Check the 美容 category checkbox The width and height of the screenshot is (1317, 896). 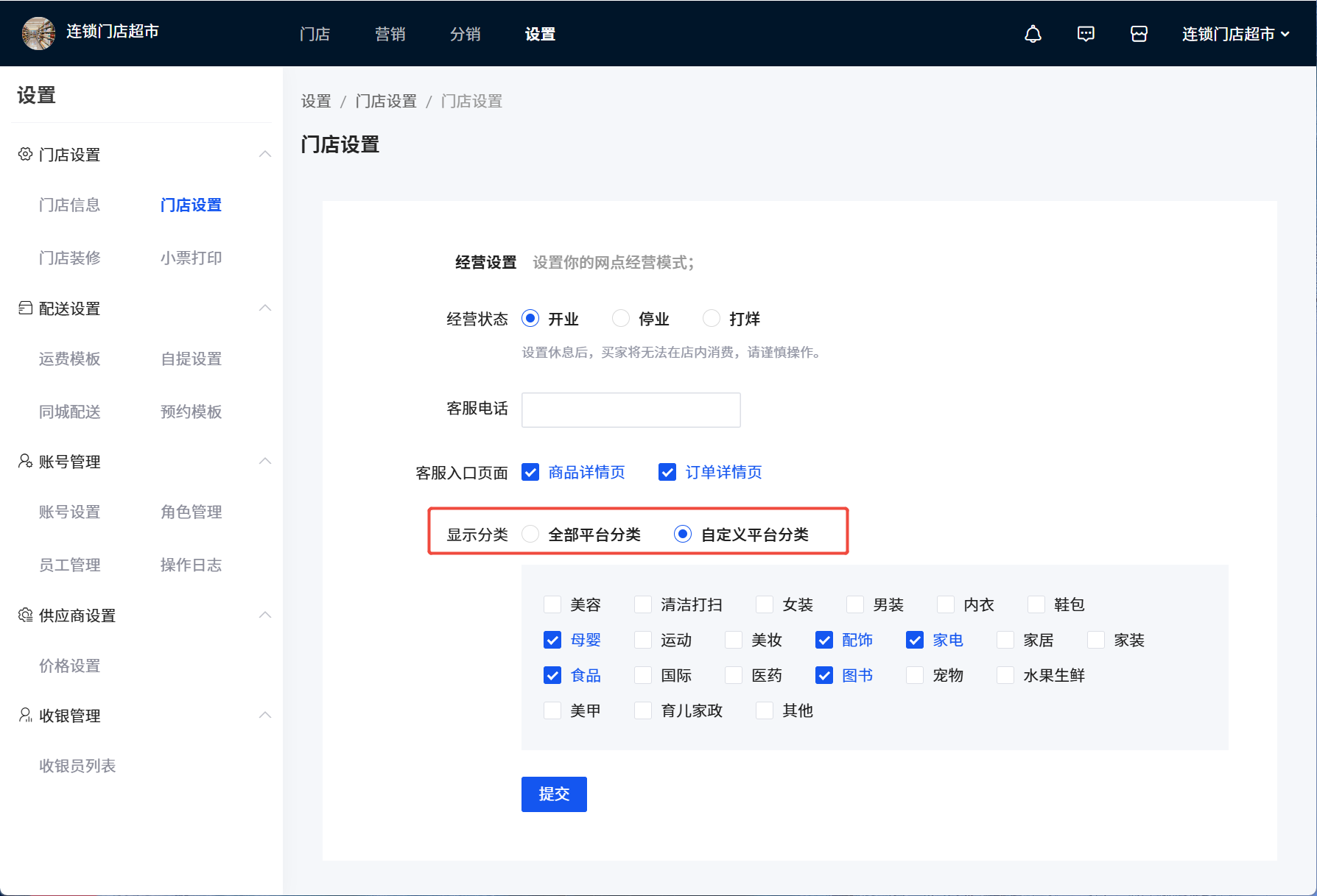552,604
